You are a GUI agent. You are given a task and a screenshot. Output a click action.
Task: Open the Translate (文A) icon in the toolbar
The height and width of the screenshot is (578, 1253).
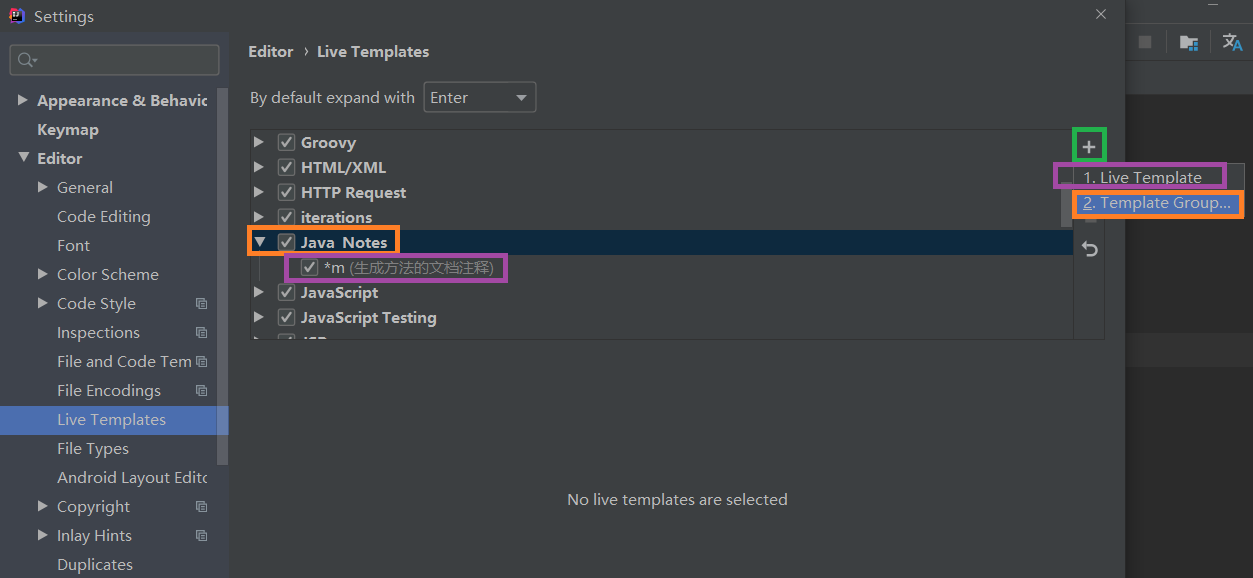[x=1231, y=42]
